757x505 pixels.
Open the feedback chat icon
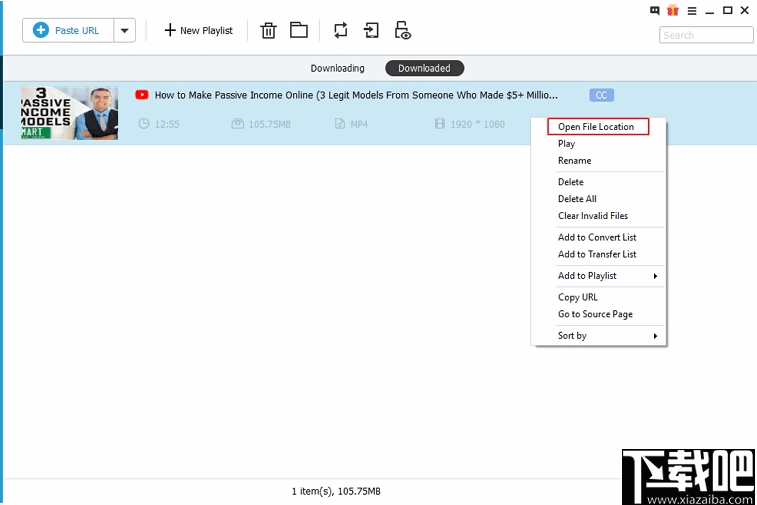pyautogui.click(x=655, y=10)
